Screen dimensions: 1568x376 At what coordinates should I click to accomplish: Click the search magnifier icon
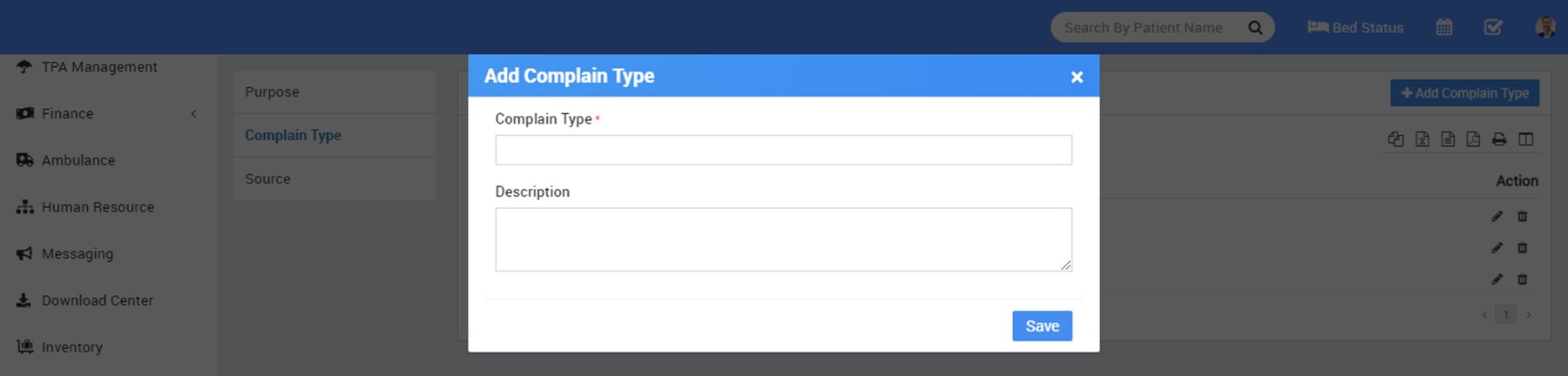pos(1255,28)
